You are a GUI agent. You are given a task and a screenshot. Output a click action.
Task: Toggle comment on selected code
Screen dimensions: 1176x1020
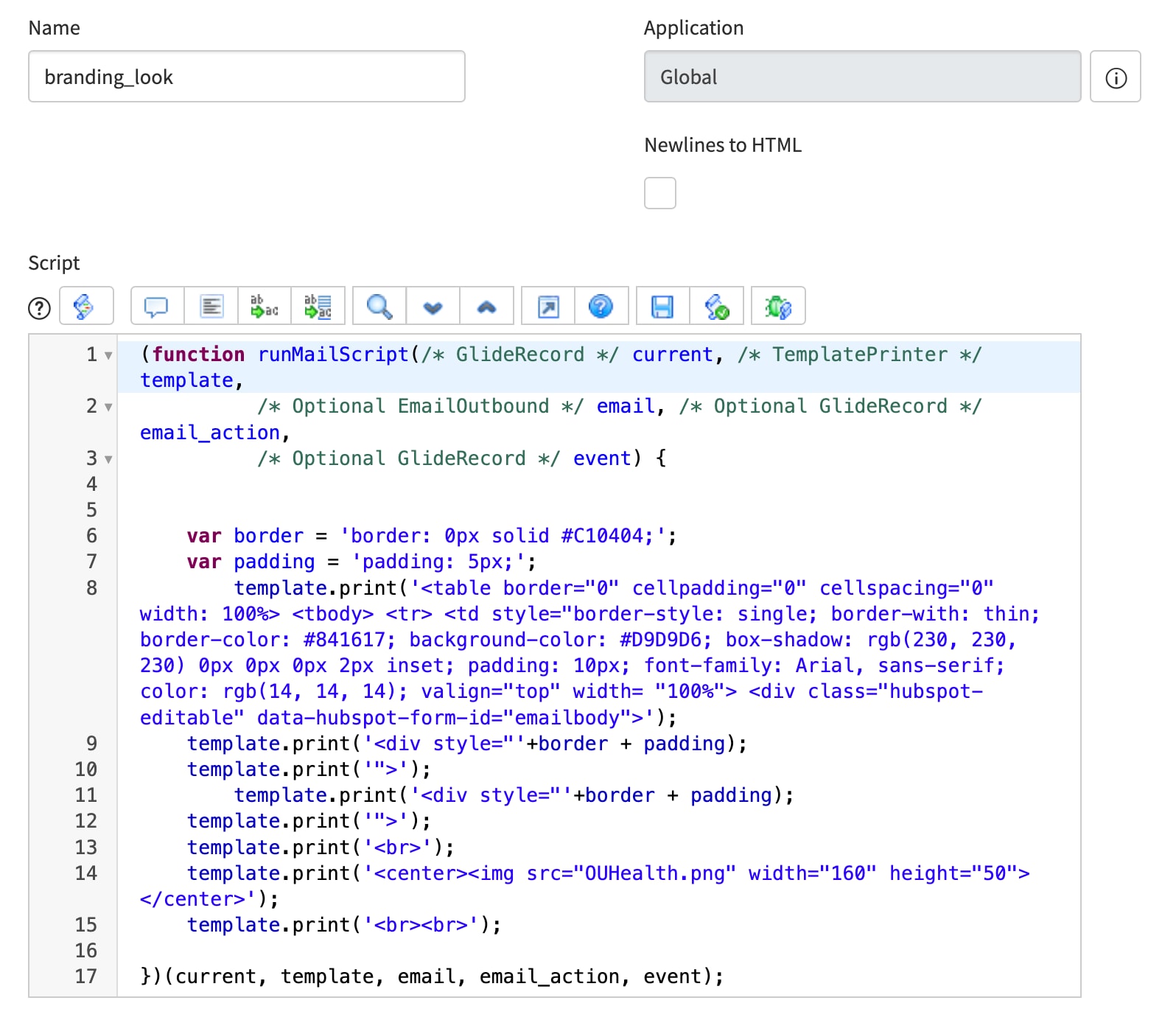tap(157, 306)
